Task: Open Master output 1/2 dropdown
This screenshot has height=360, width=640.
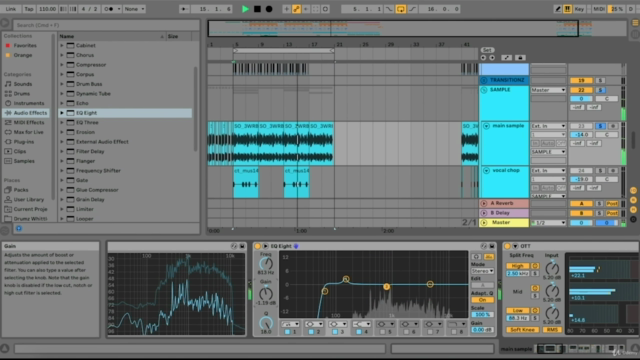Action: [x=548, y=223]
